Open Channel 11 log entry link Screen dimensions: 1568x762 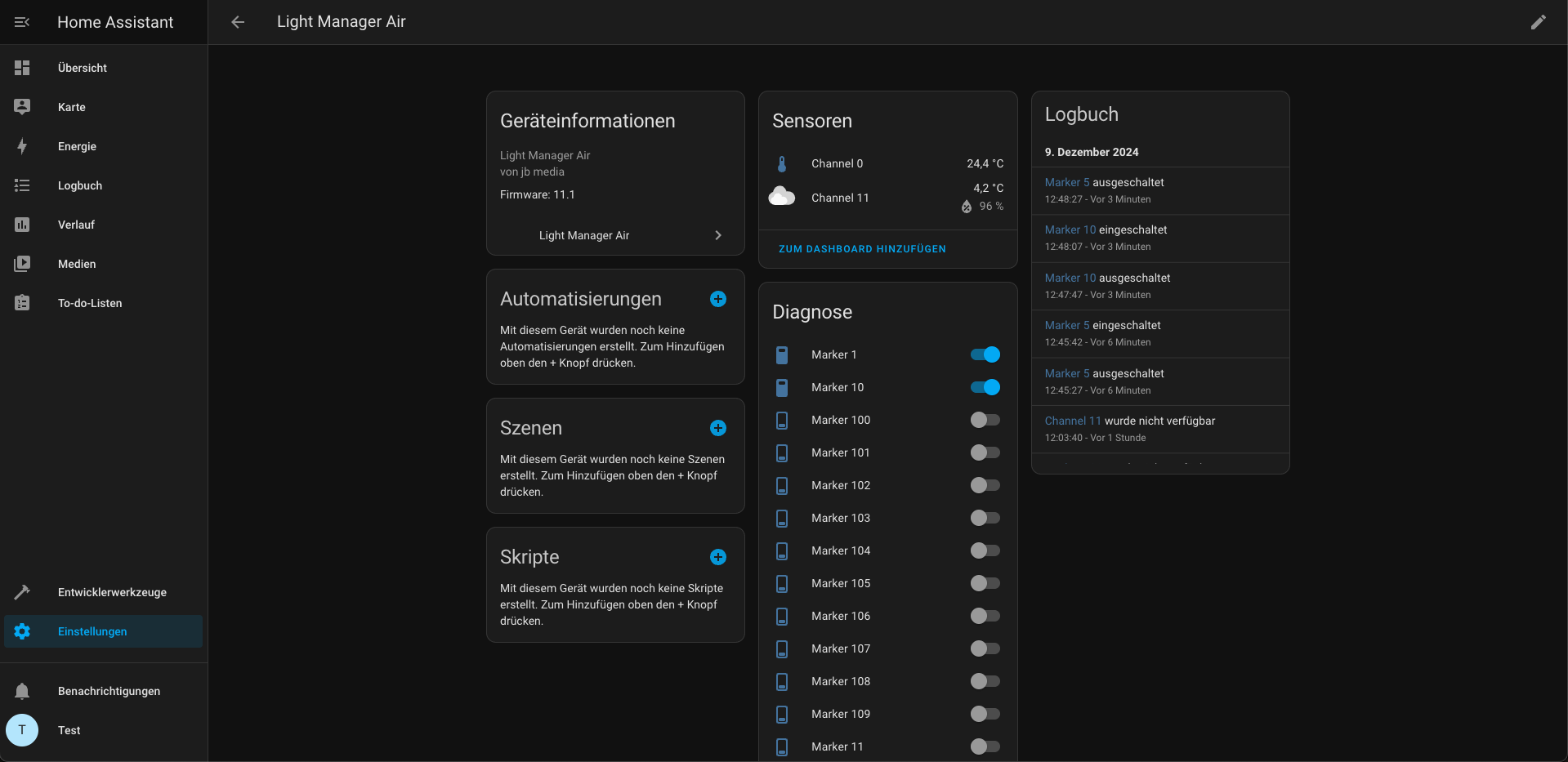click(x=1073, y=421)
